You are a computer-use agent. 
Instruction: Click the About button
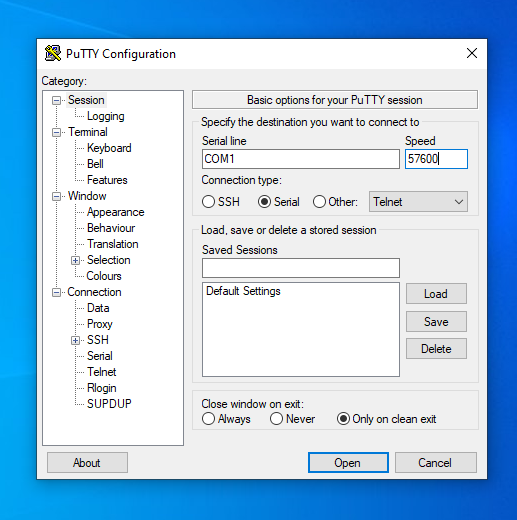pos(87,463)
